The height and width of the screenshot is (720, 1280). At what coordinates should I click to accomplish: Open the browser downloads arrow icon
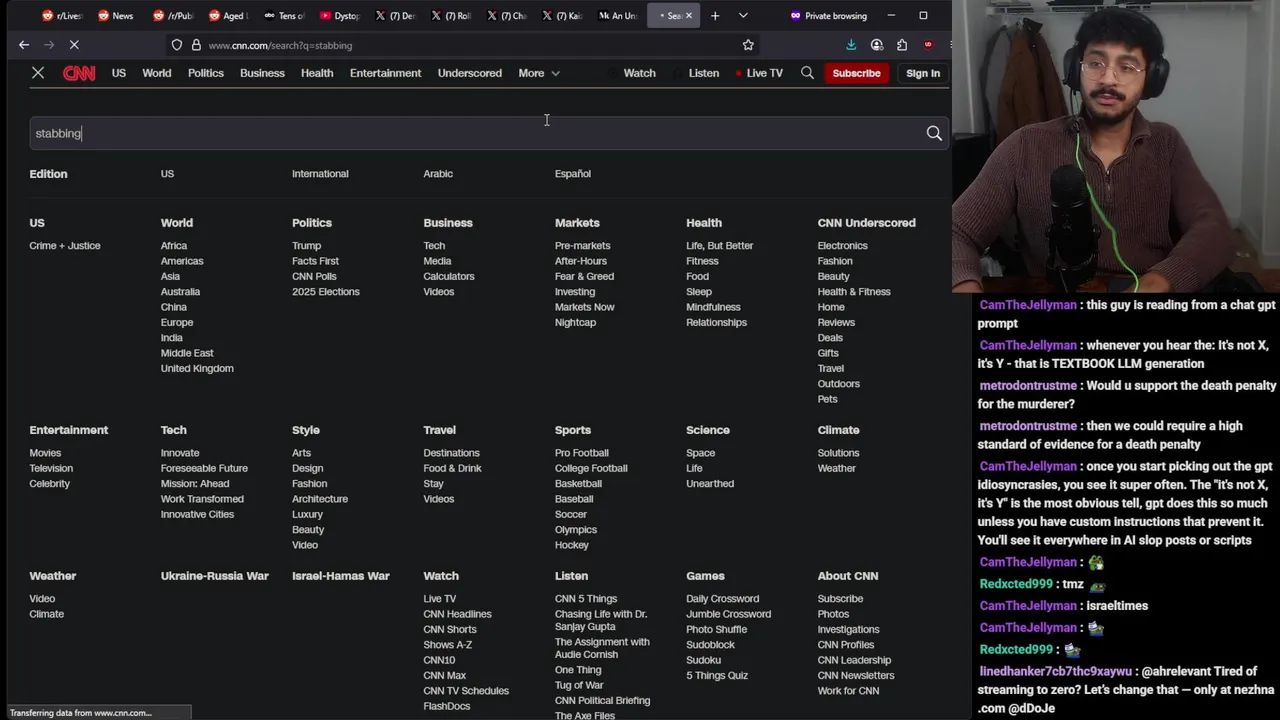point(851,45)
